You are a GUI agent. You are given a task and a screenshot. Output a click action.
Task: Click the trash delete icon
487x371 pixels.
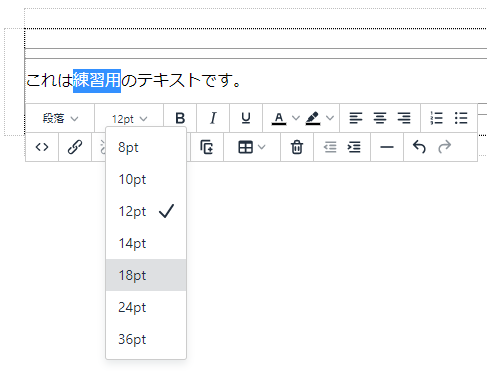coord(297,147)
